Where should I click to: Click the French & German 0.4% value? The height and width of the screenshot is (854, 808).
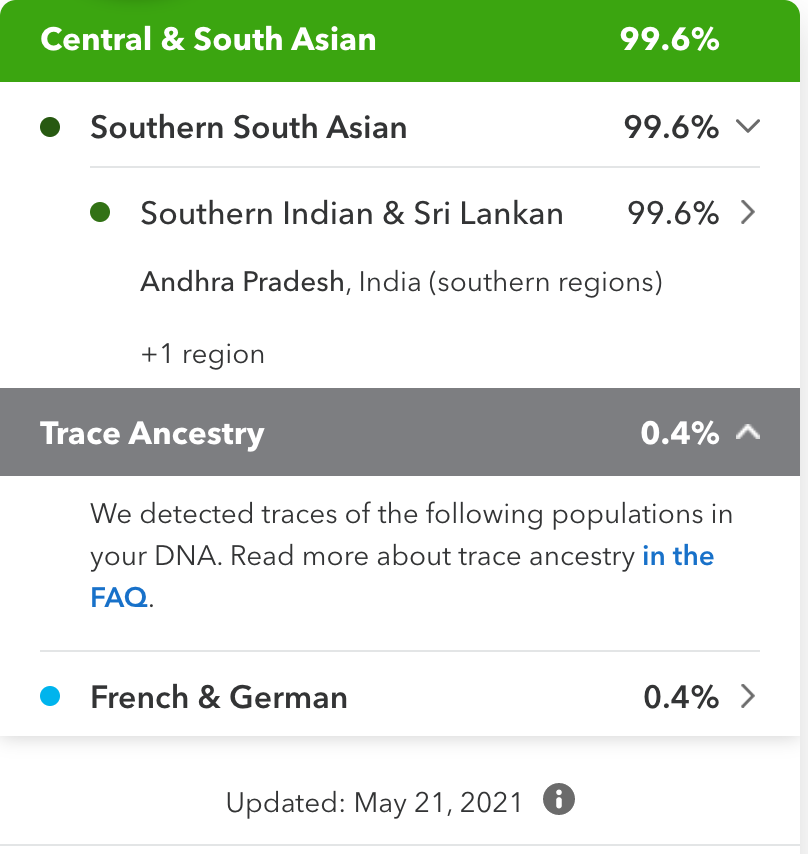click(681, 697)
